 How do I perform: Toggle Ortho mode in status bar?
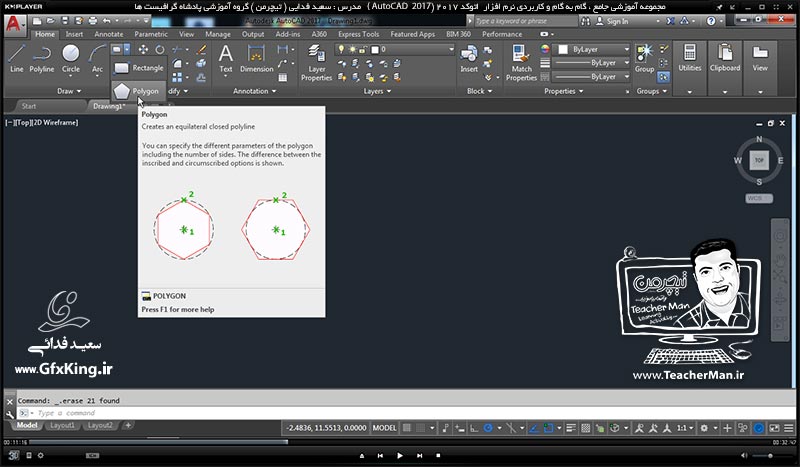(x=474, y=428)
